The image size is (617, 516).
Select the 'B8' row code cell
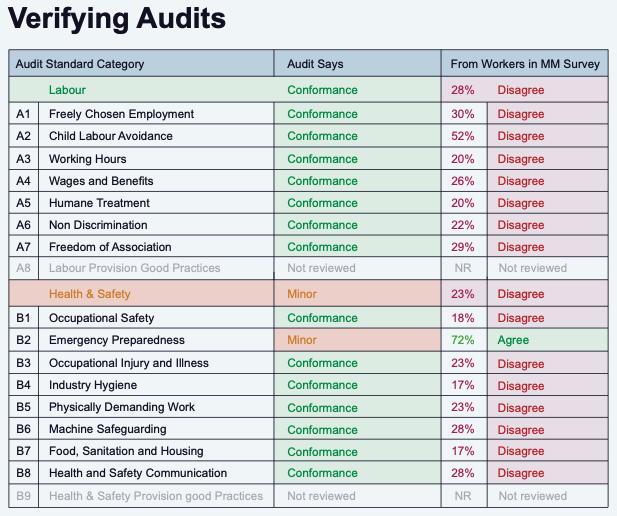click(24, 473)
